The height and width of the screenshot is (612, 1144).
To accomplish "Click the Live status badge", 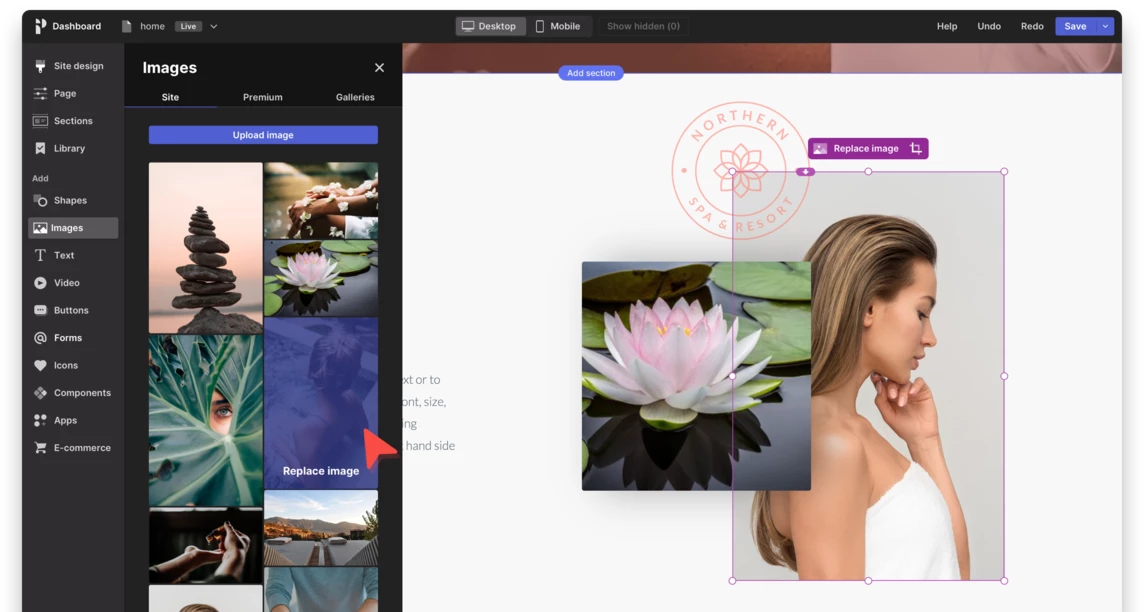I will click(188, 26).
